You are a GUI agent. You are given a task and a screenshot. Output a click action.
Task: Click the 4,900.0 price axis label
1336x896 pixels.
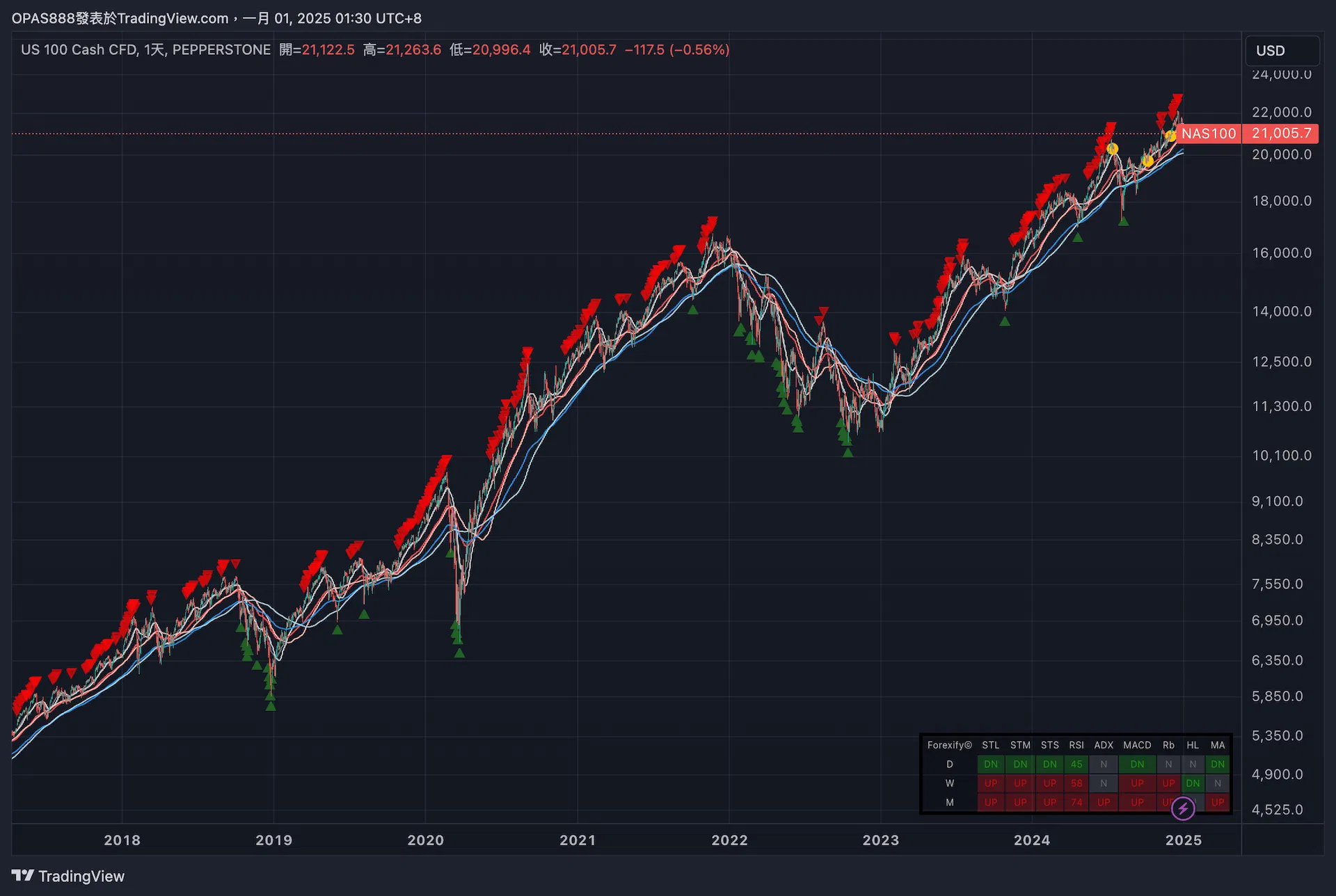(x=1278, y=774)
